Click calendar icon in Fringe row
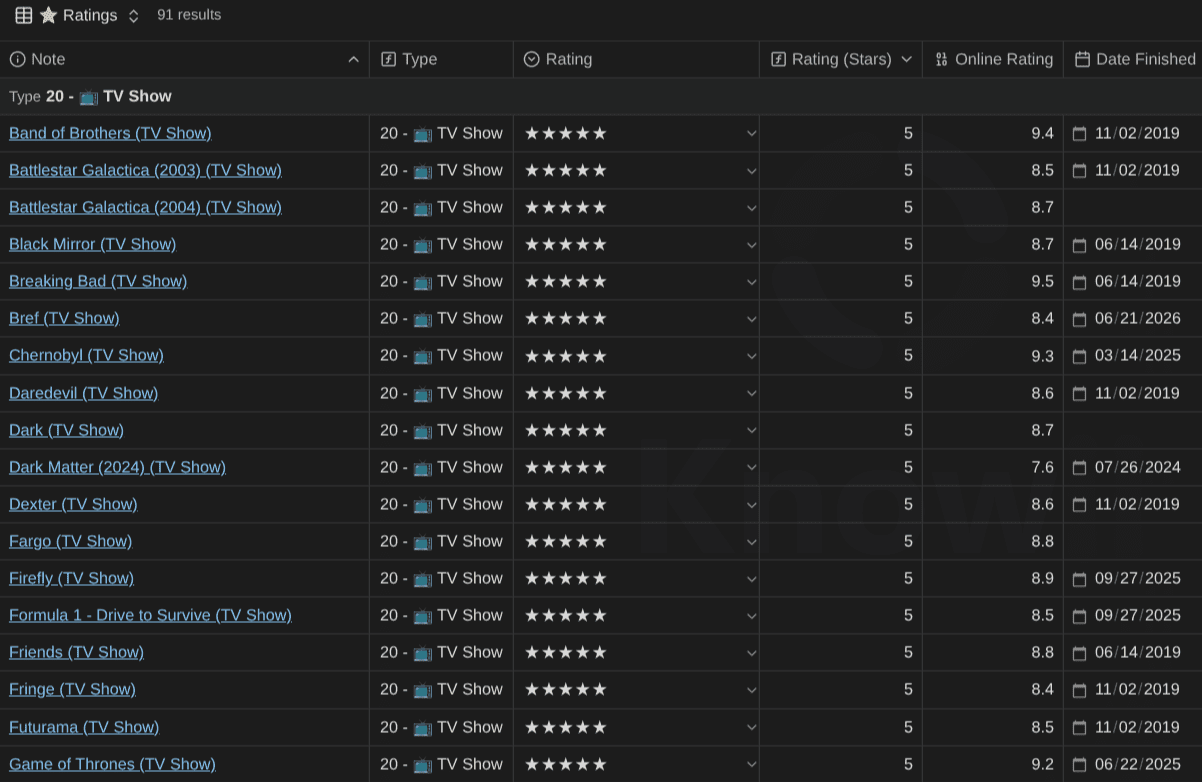Screen dimensions: 1202x782 click(1079, 689)
